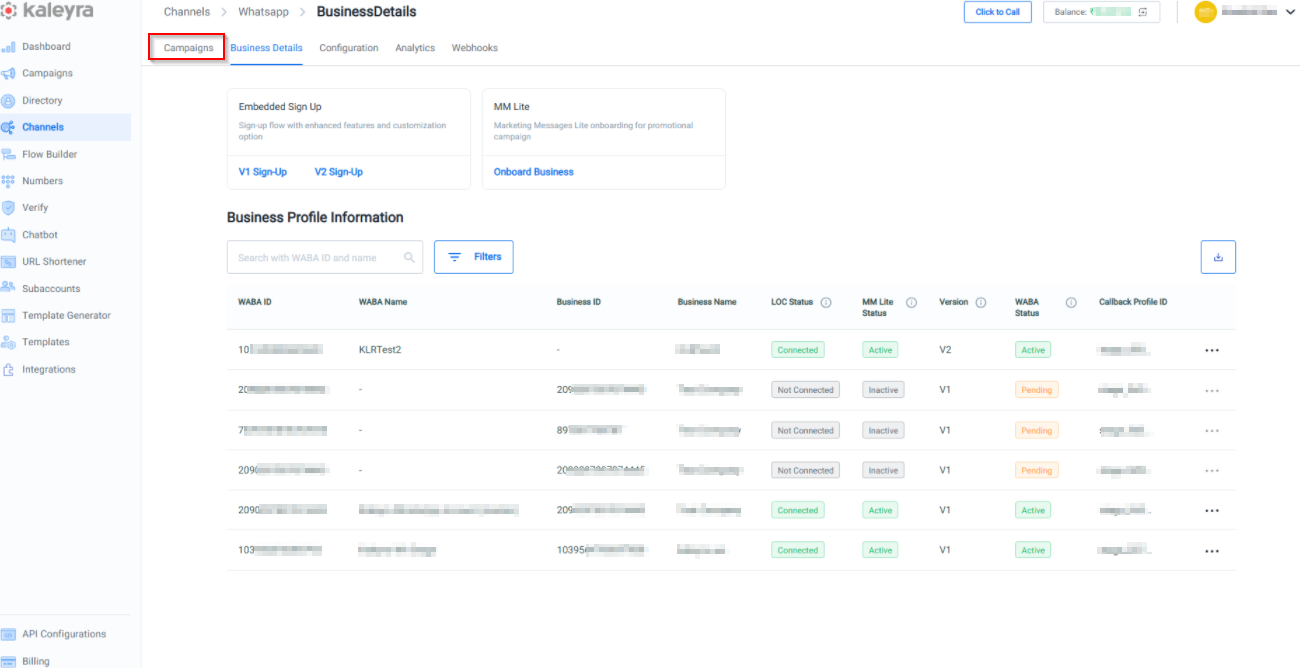The width and height of the screenshot is (1300, 668).
Task: Open the Numbers keypad icon
Action: point(9,181)
